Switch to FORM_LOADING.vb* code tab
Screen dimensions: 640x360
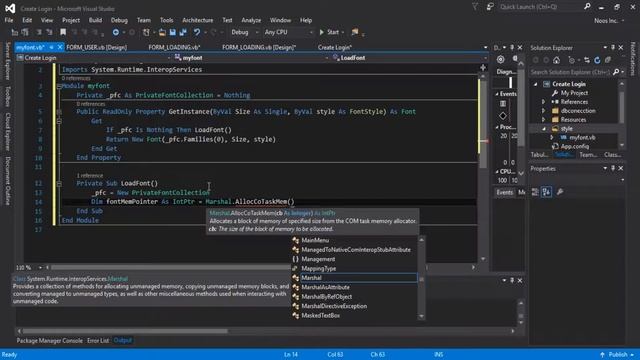pyautogui.click(x=174, y=47)
